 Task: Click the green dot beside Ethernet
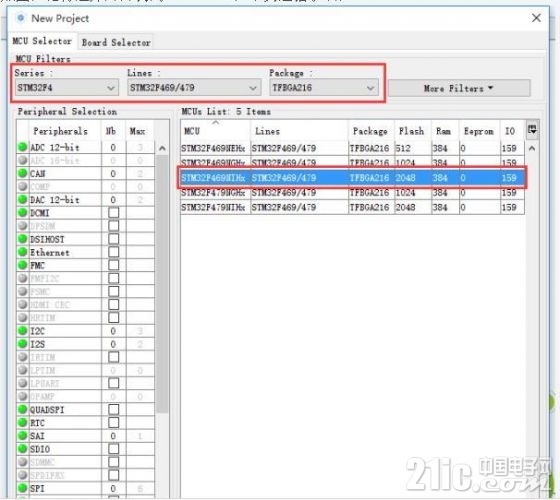pyautogui.click(x=22, y=252)
